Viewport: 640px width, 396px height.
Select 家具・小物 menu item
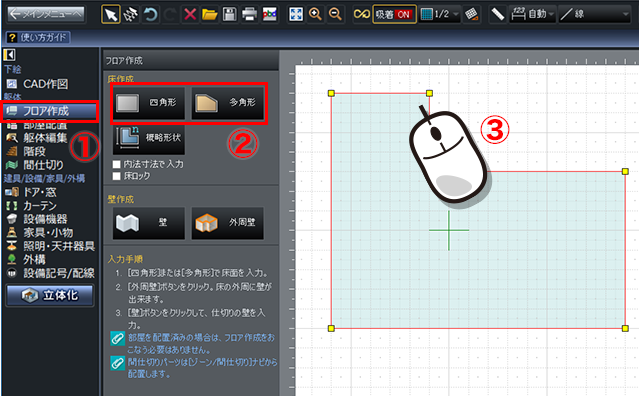[40, 232]
